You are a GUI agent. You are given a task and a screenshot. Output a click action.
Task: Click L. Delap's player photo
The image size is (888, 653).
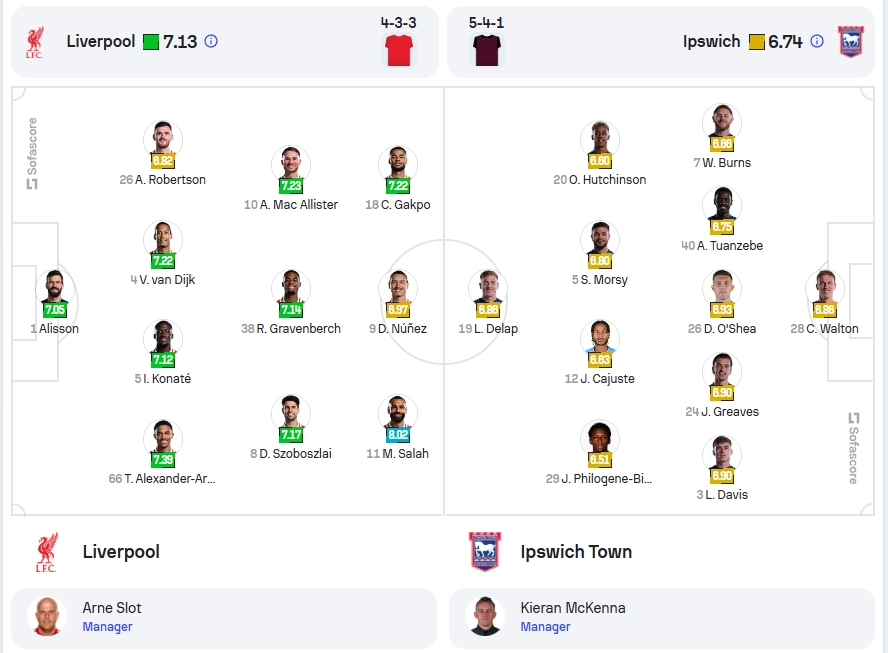488,290
